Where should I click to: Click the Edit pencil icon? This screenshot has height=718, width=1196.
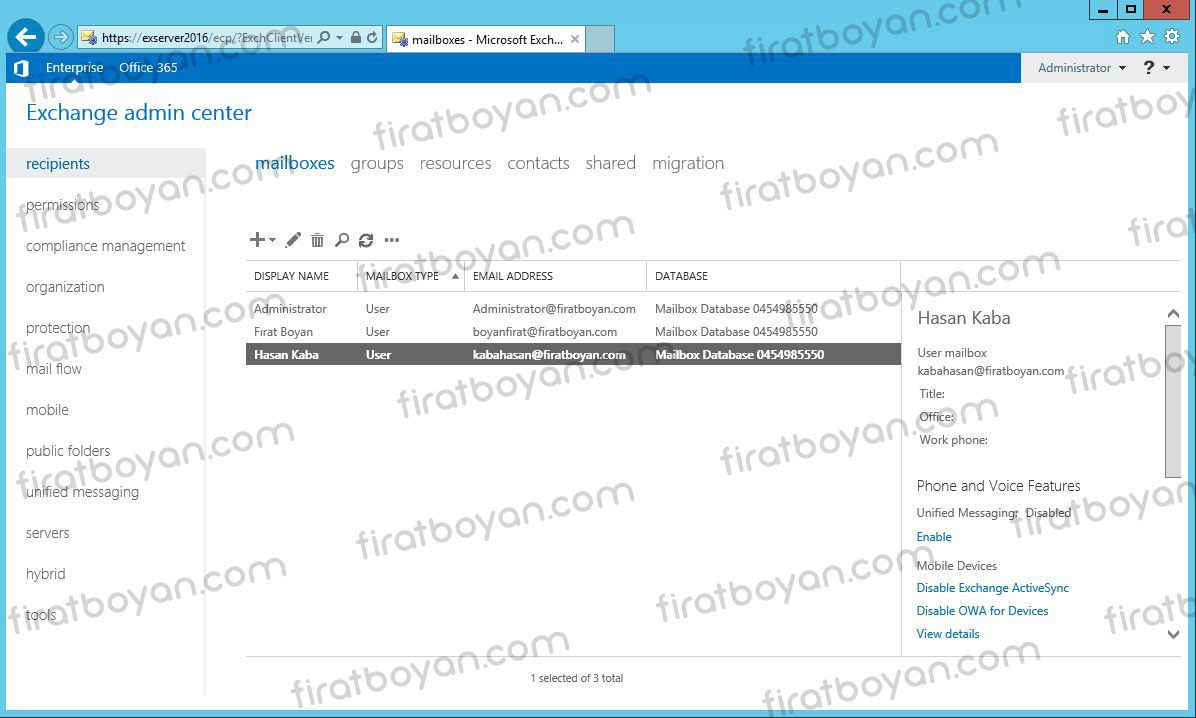(x=293, y=240)
